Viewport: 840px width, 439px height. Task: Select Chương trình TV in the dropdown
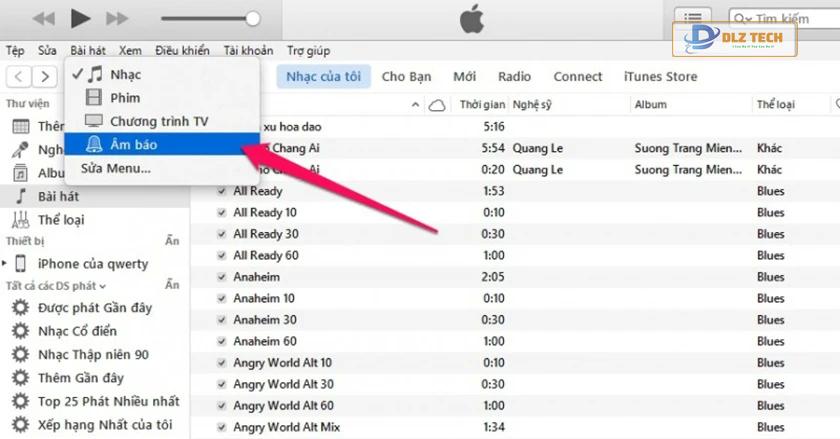pos(162,121)
